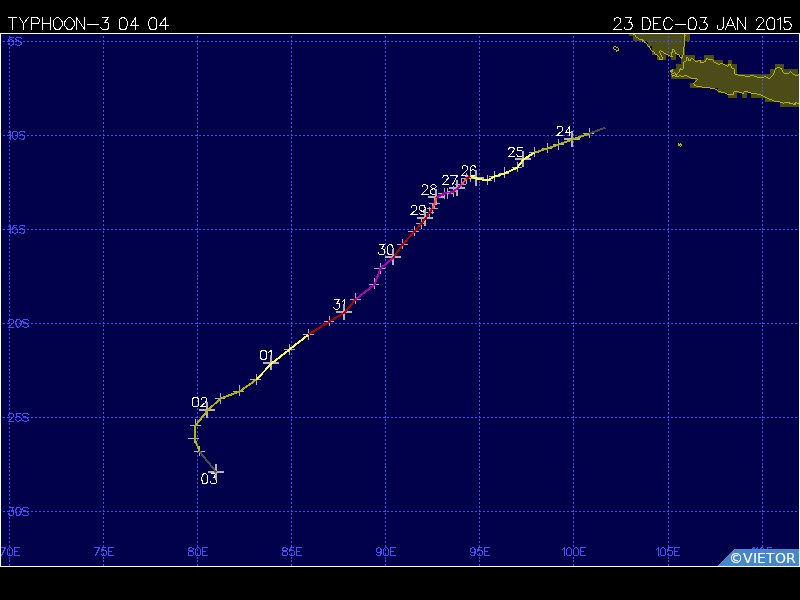The image size is (800, 600).
Task: Click the 105E longitude label
Action: [x=668, y=552]
